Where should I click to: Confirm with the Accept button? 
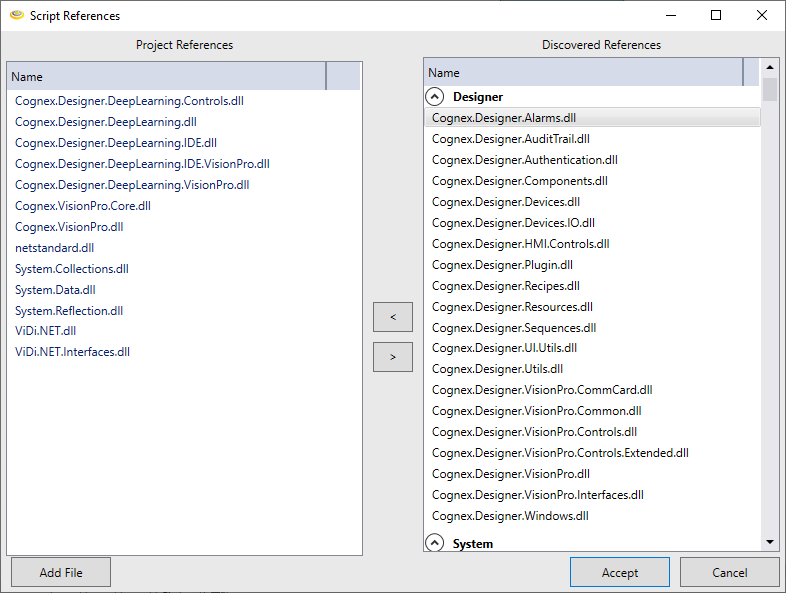tap(619, 572)
